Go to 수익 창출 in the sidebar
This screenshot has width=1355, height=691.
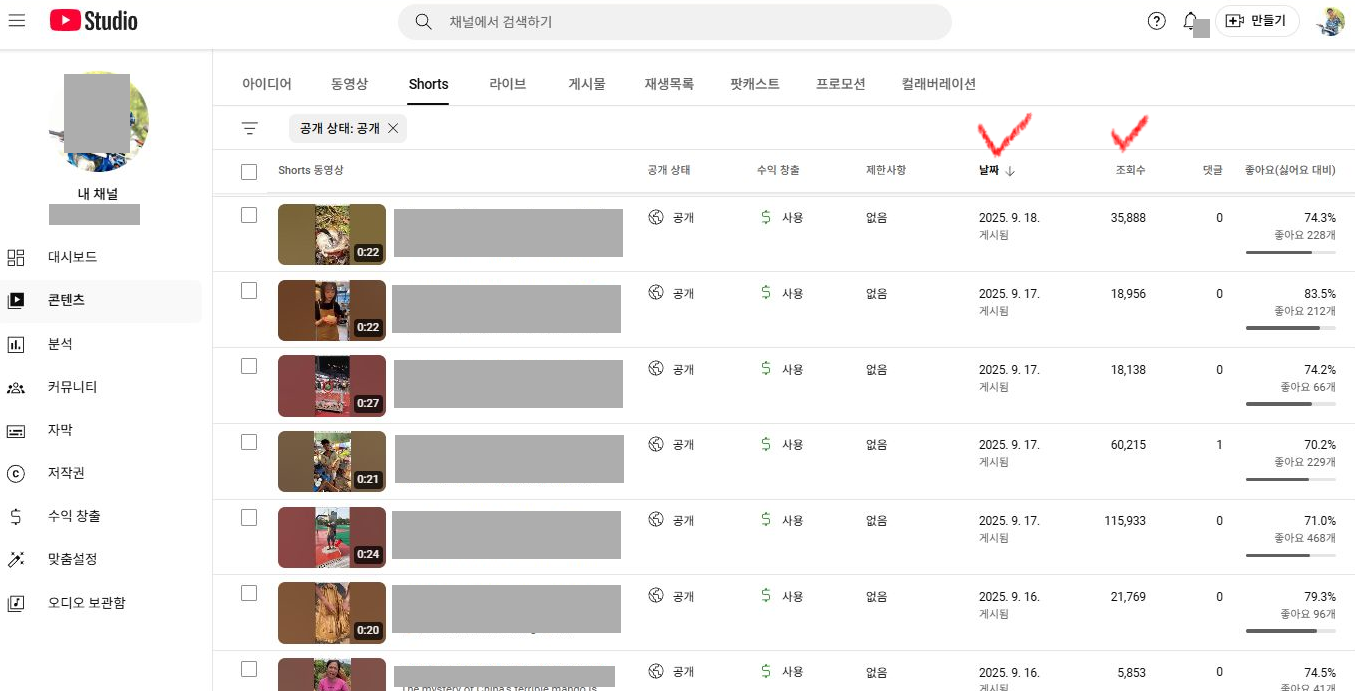74,516
